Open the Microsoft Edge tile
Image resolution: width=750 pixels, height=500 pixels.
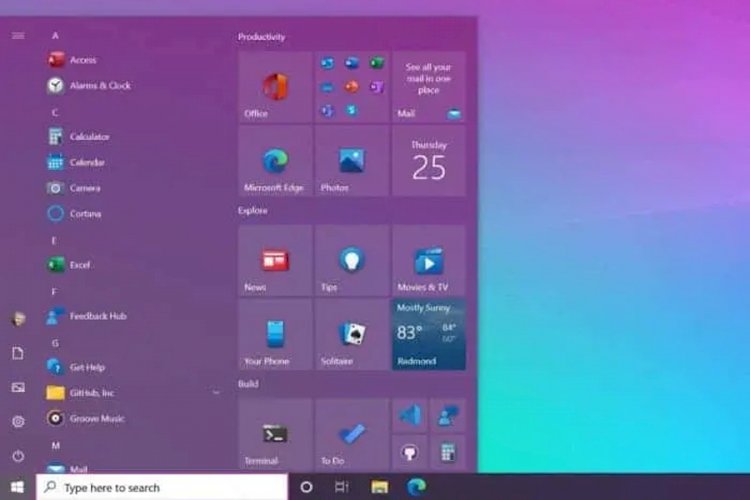(x=276, y=161)
